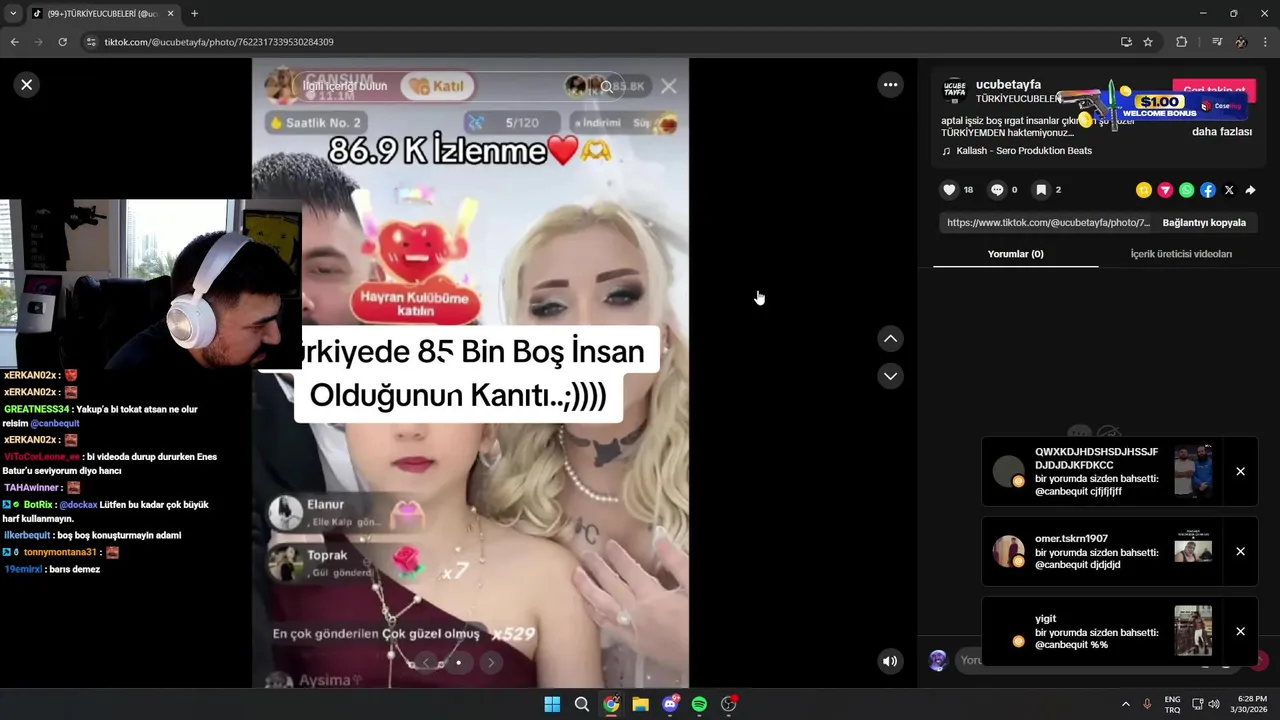Dismiss QWXKDJHDSHSDJHSSJF notification
1280x720 pixels.
(x=1240, y=472)
